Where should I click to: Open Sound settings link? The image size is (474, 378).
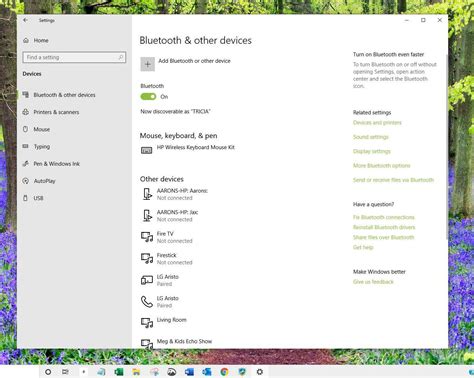[x=371, y=137]
